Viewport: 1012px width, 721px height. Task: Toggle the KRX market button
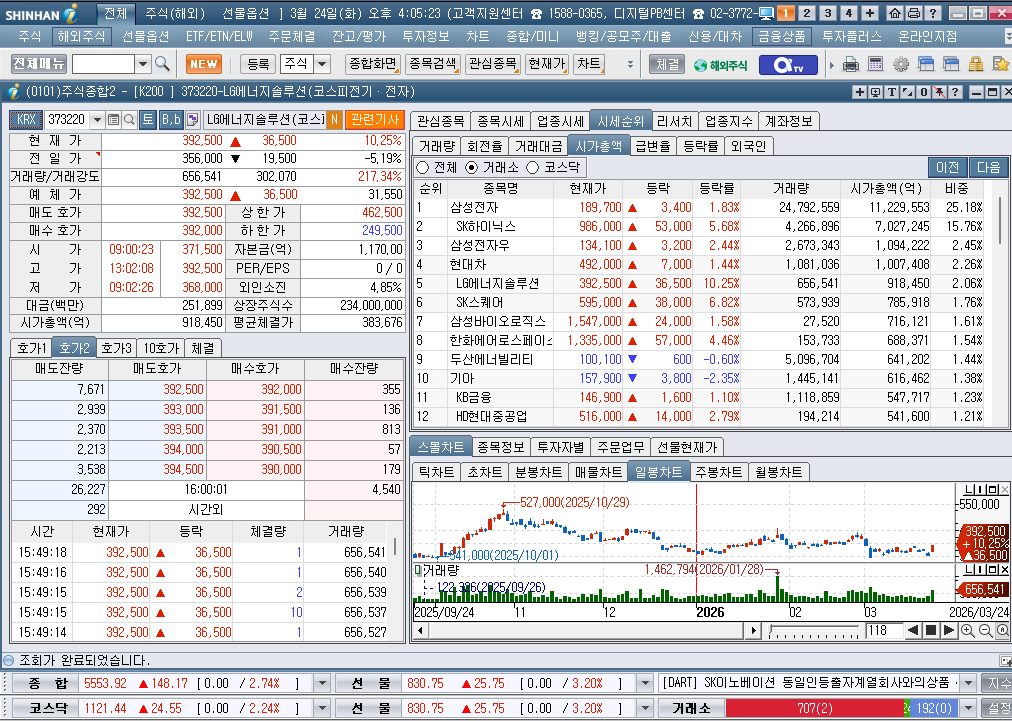(x=26, y=119)
